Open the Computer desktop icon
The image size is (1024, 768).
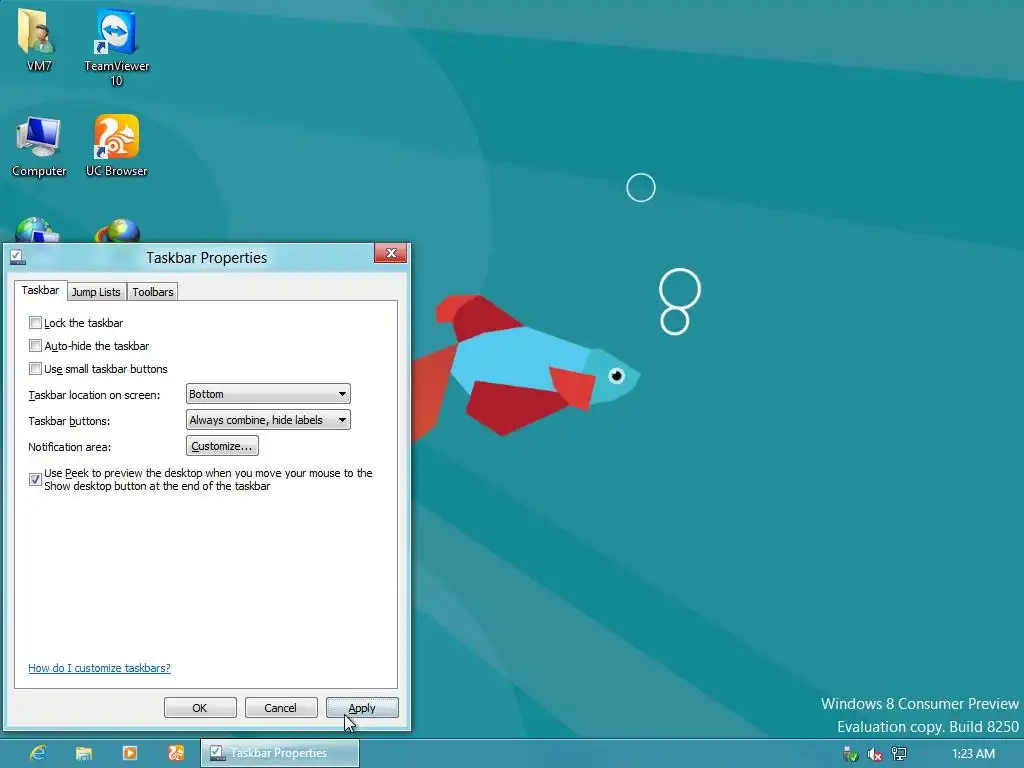pyautogui.click(x=39, y=146)
